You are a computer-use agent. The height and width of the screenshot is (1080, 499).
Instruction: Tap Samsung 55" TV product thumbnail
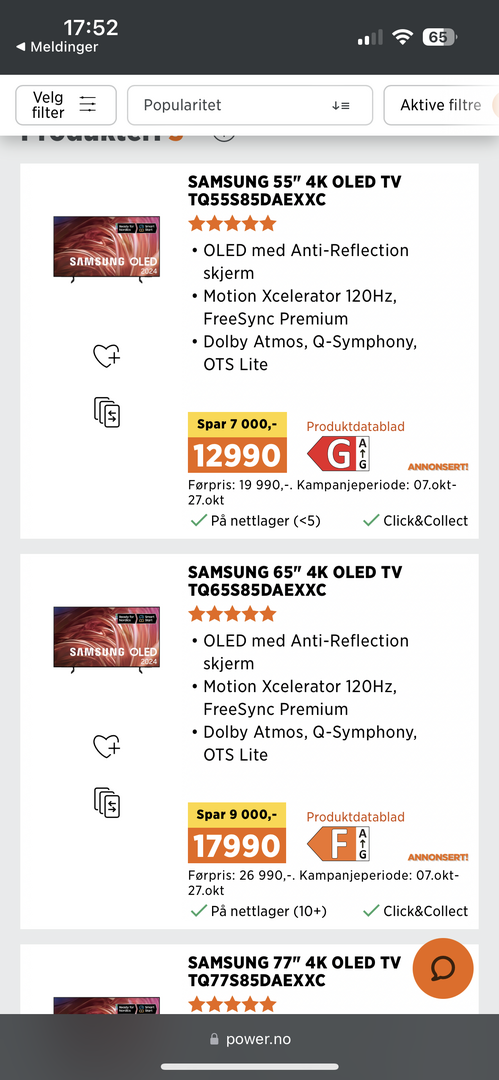coord(107,249)
